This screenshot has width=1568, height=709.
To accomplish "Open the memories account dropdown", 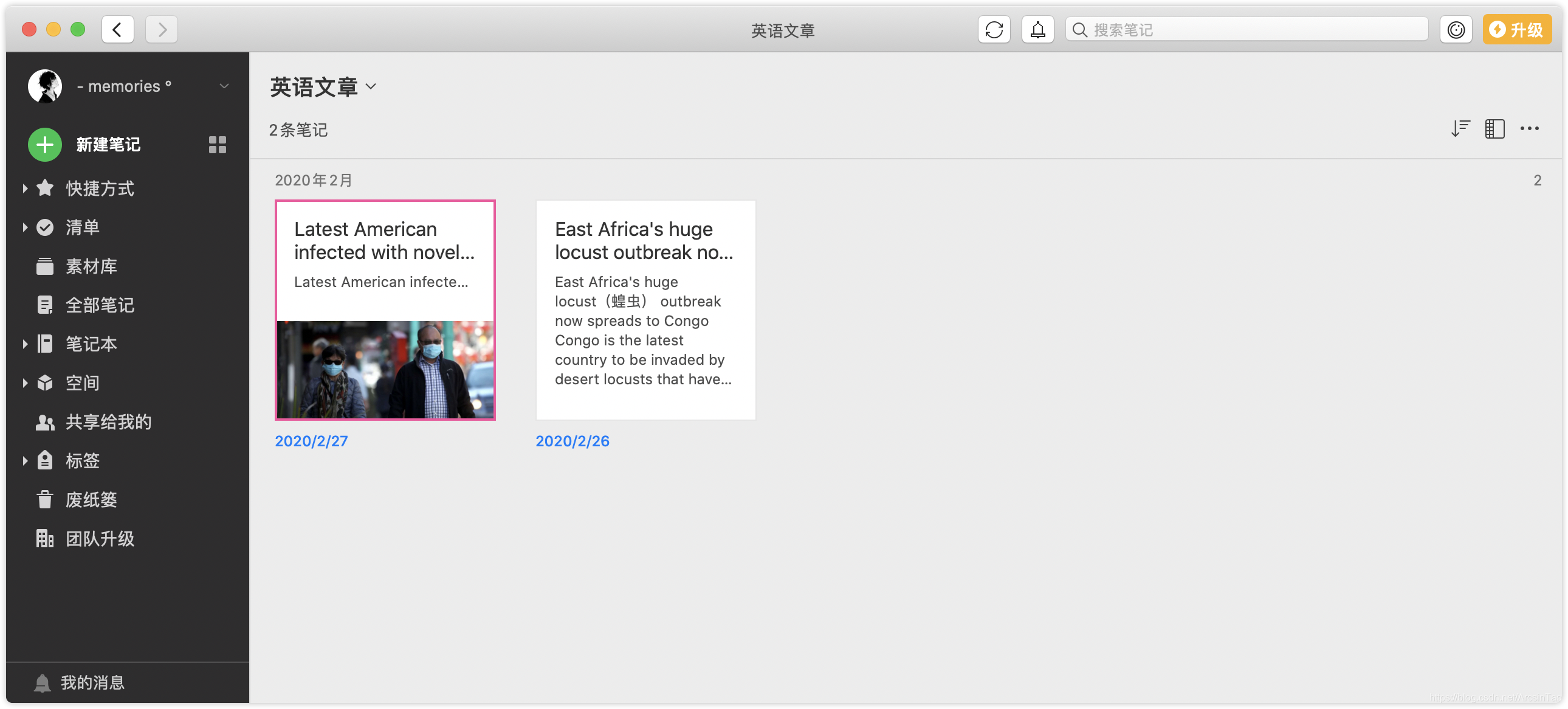I will 224,86.
